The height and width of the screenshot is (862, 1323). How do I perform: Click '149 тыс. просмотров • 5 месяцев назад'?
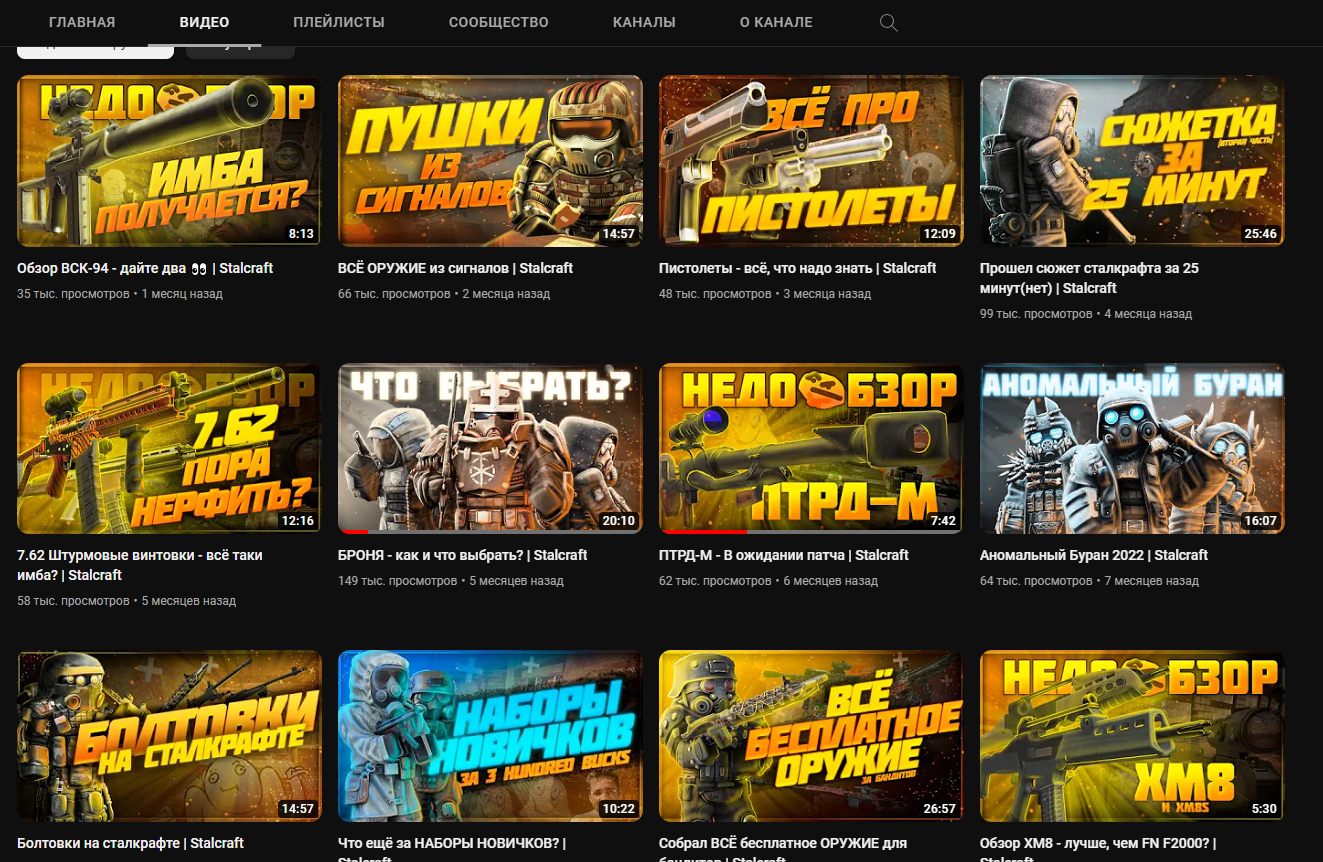click(451, 581)
